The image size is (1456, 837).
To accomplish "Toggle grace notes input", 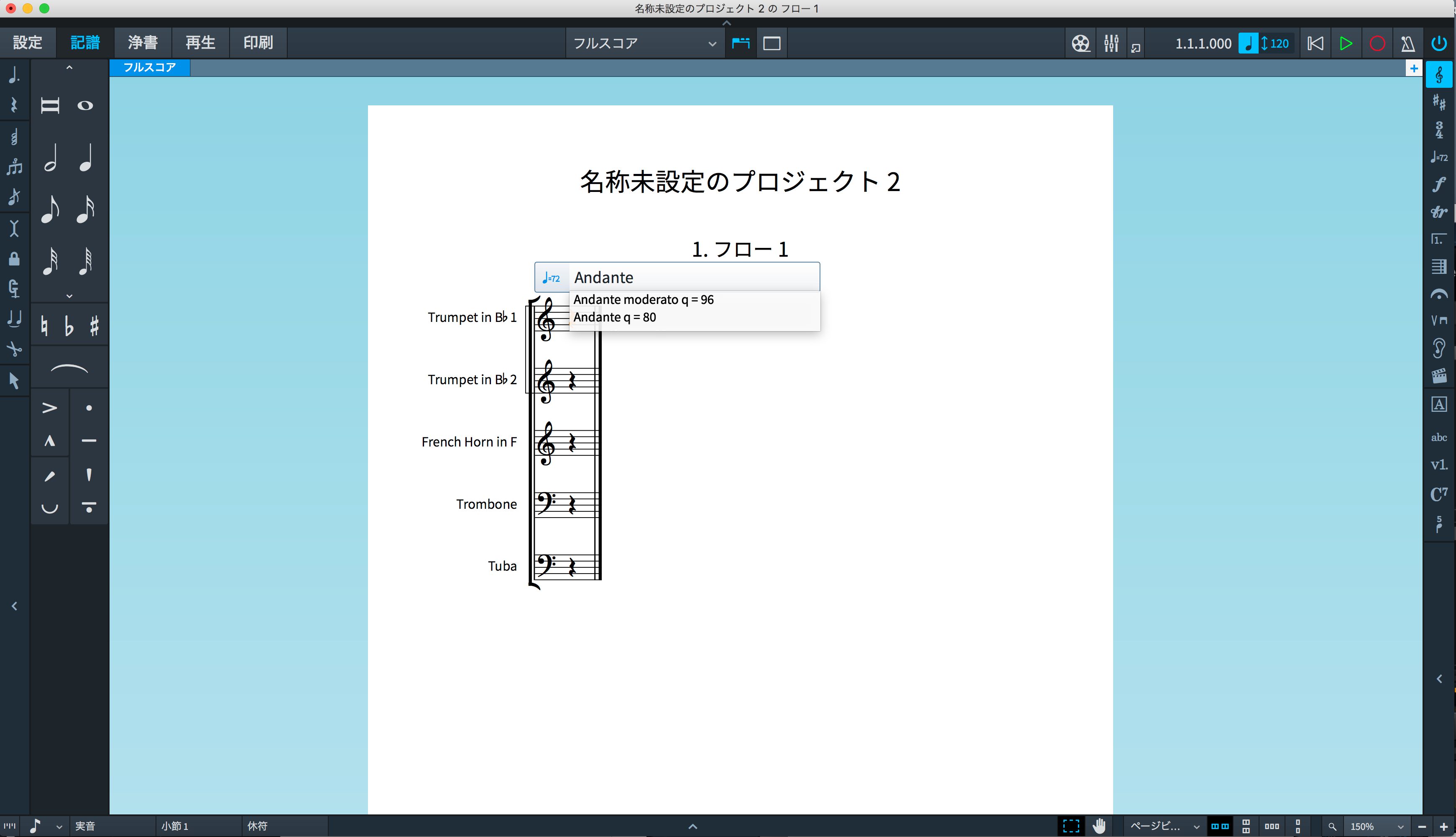I will [x=14, y=196].
